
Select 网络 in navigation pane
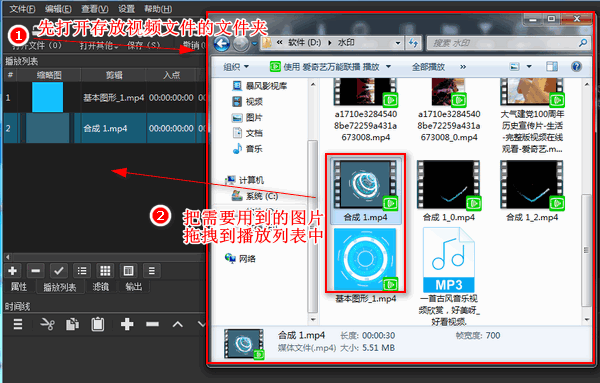[x=241, y=259]
